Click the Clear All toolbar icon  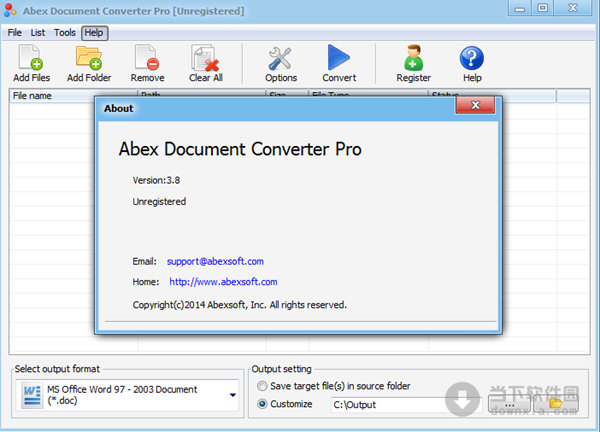[x=205, y=58]
